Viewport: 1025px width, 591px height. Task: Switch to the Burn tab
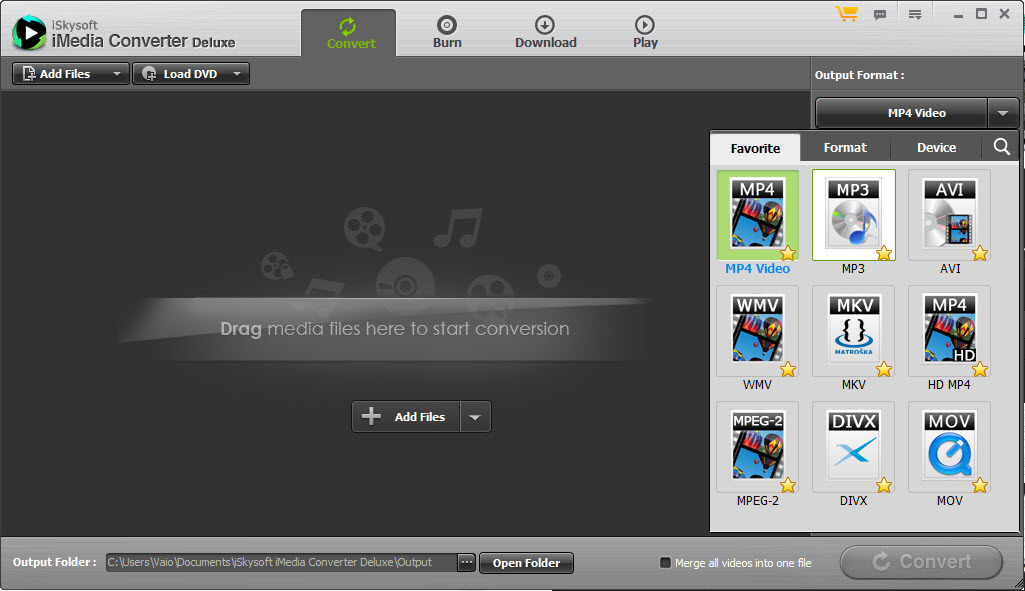coord(447,33)
